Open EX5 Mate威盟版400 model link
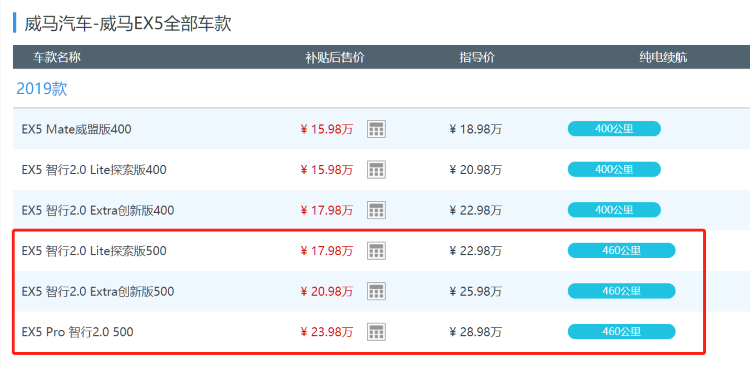750x369 pixels. tap(77, 129)
